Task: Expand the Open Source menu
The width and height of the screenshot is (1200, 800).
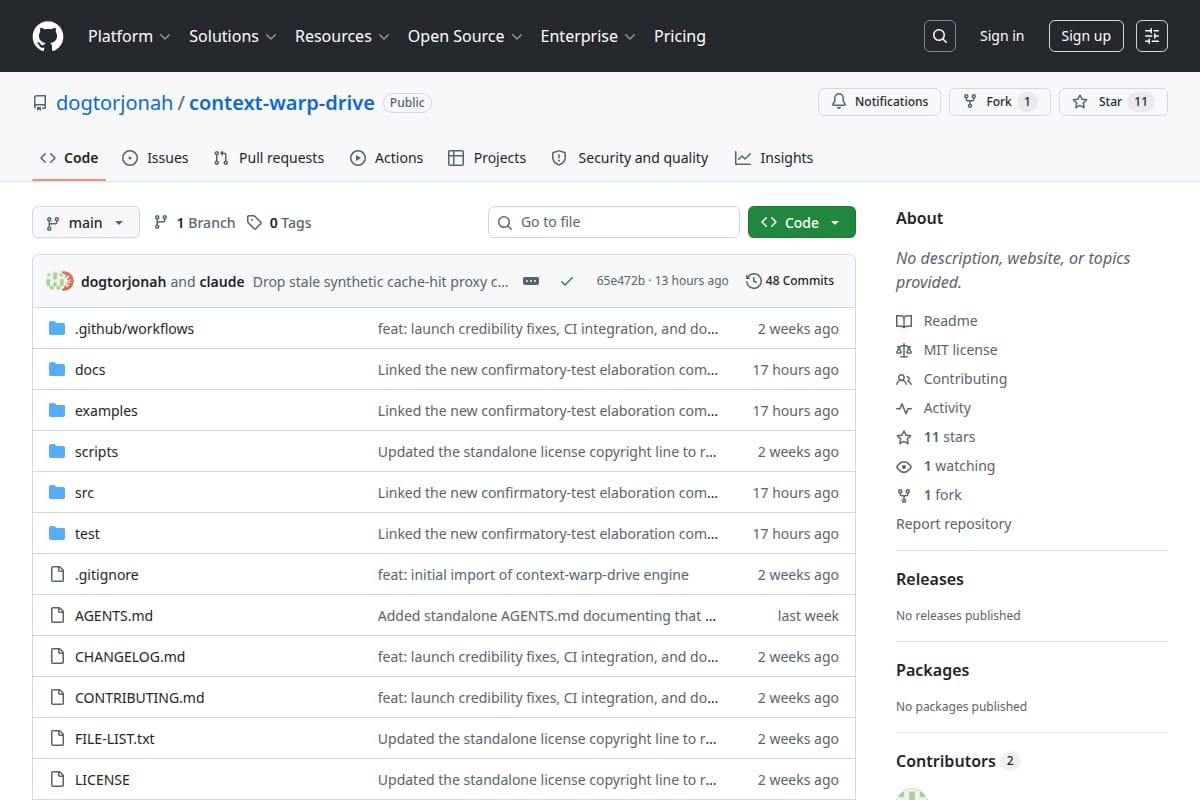Action: (466, 36)
